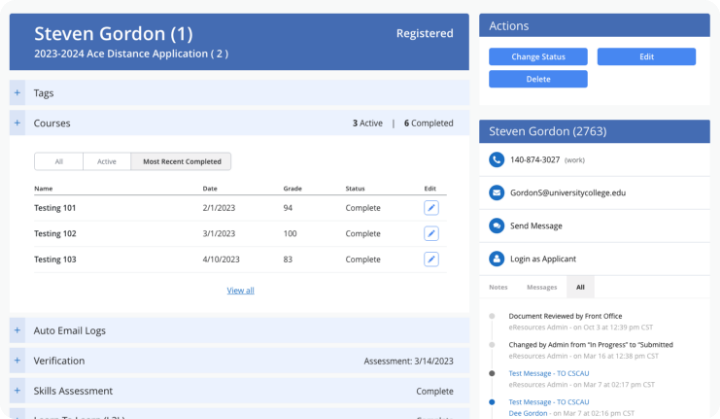Expand the Auto Email Logs section
This screenshot has width=720, height=419.
17,330
